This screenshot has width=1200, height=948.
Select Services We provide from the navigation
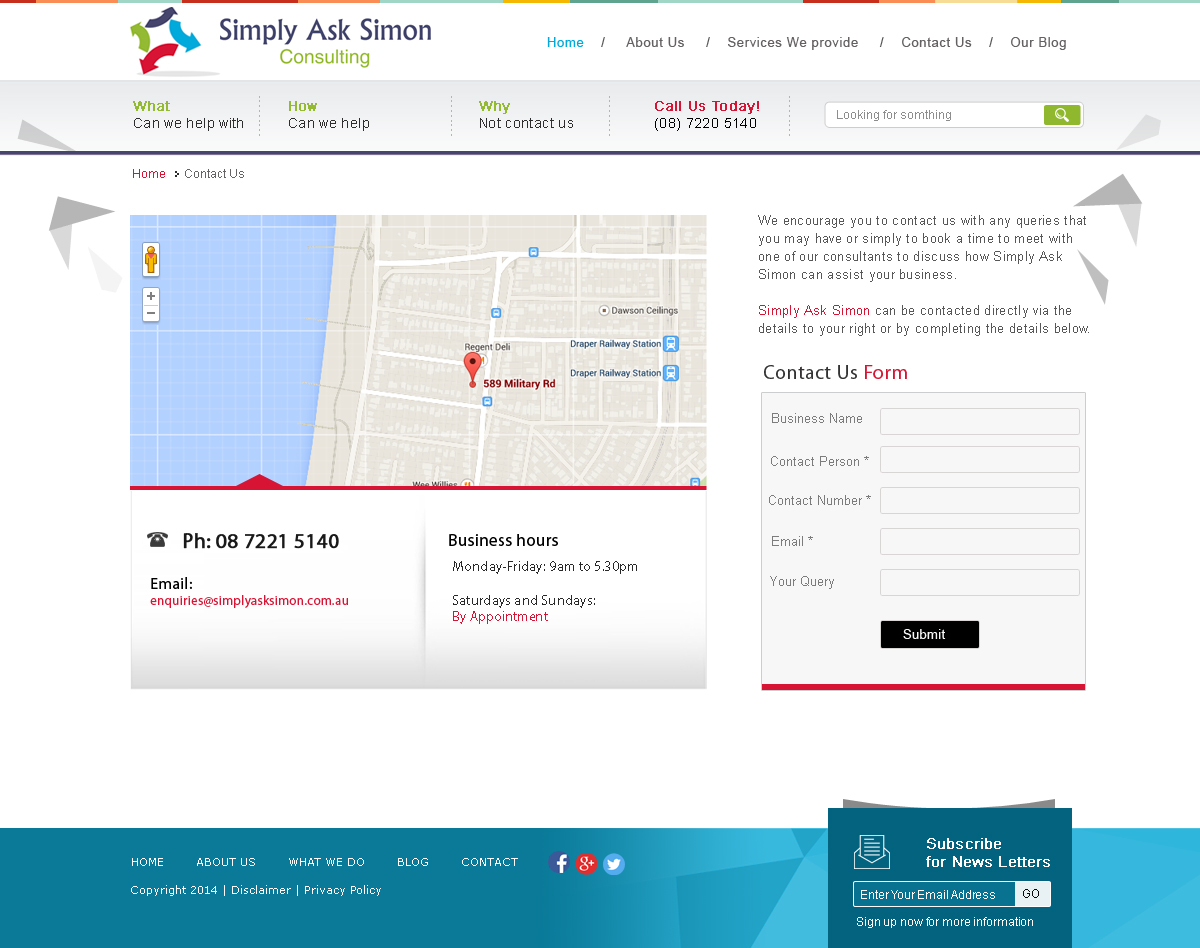tap(792, 42)
